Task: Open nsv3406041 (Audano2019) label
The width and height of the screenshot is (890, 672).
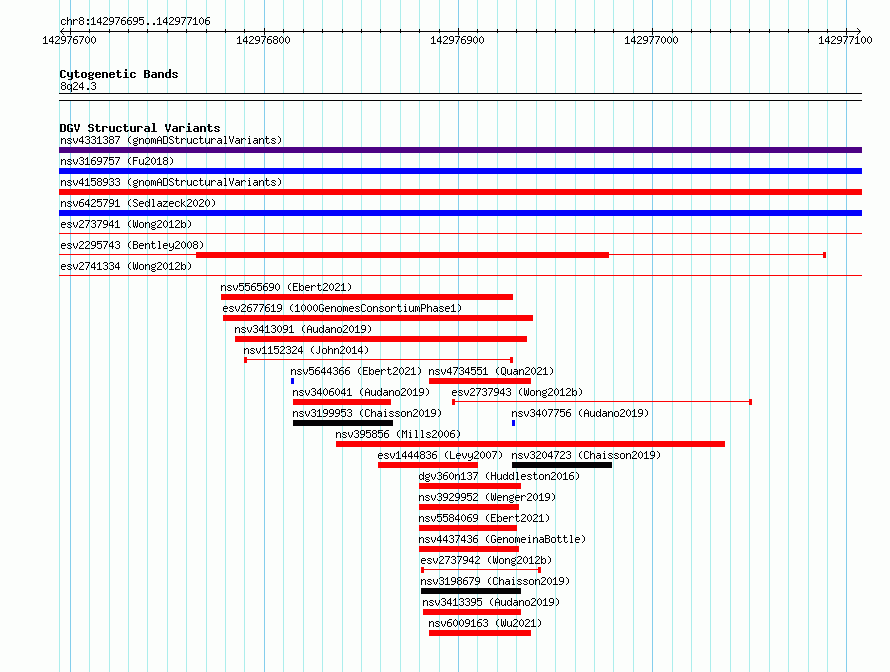Action: 361,392
